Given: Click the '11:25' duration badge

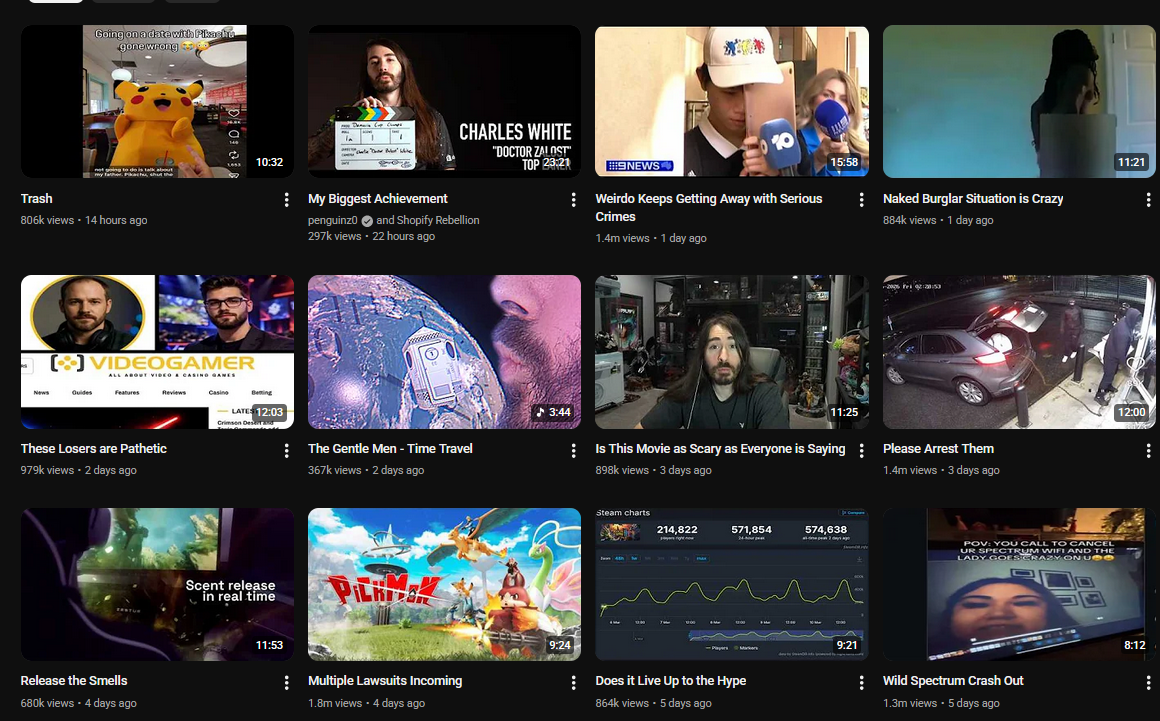Looking at the screenshot, I should 844,412.
